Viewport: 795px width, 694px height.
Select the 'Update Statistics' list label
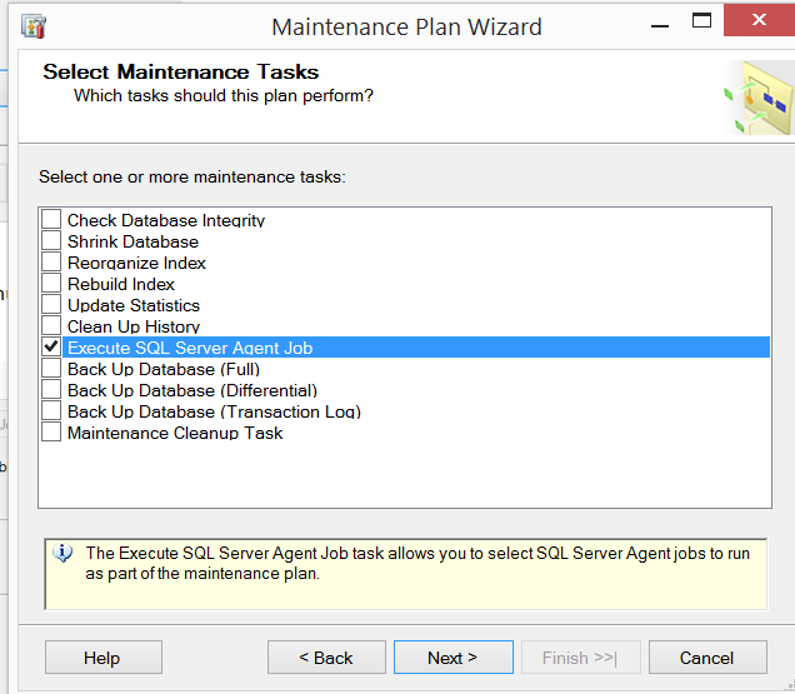(134, 306)
